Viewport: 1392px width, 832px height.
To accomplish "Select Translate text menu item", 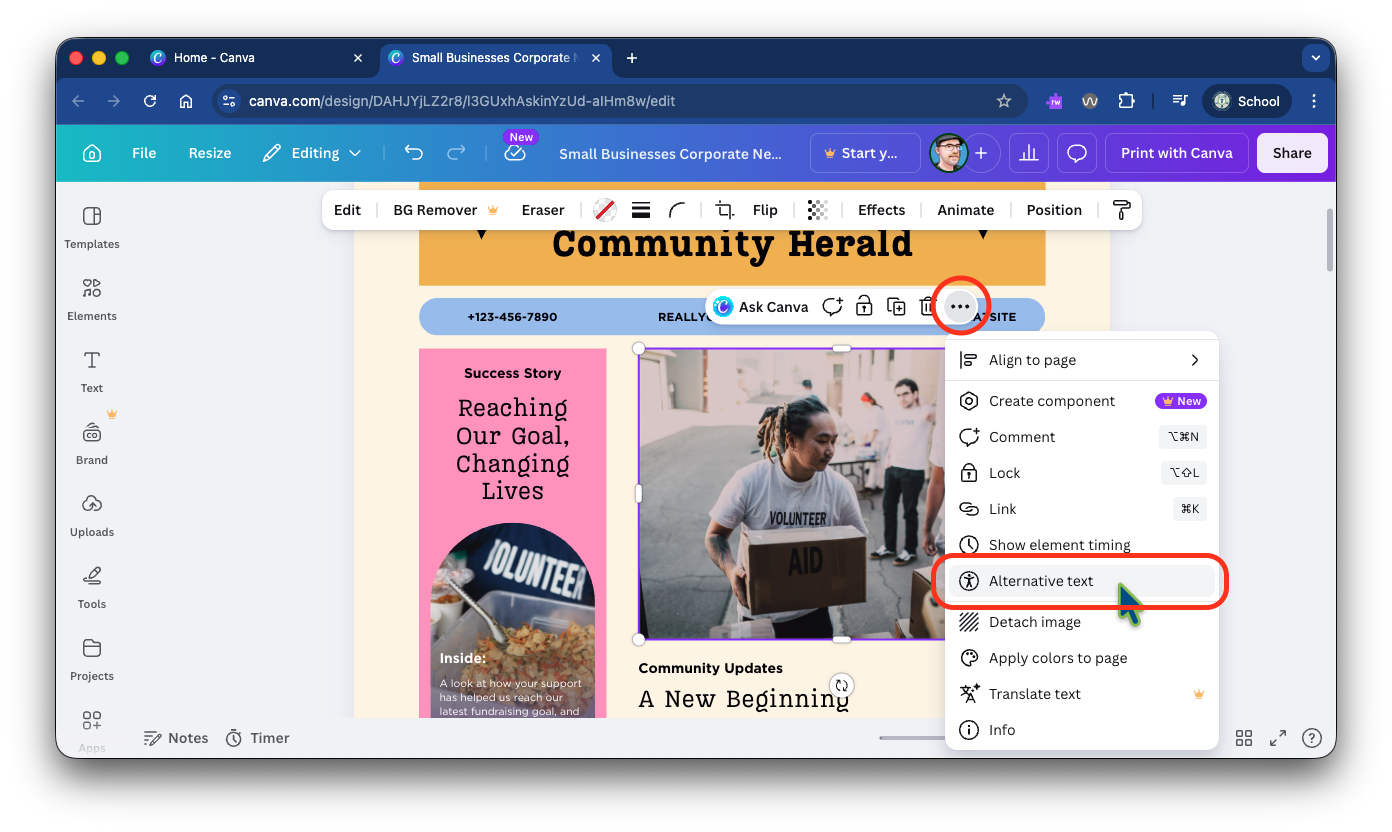I will click(x=1082, y=694).
